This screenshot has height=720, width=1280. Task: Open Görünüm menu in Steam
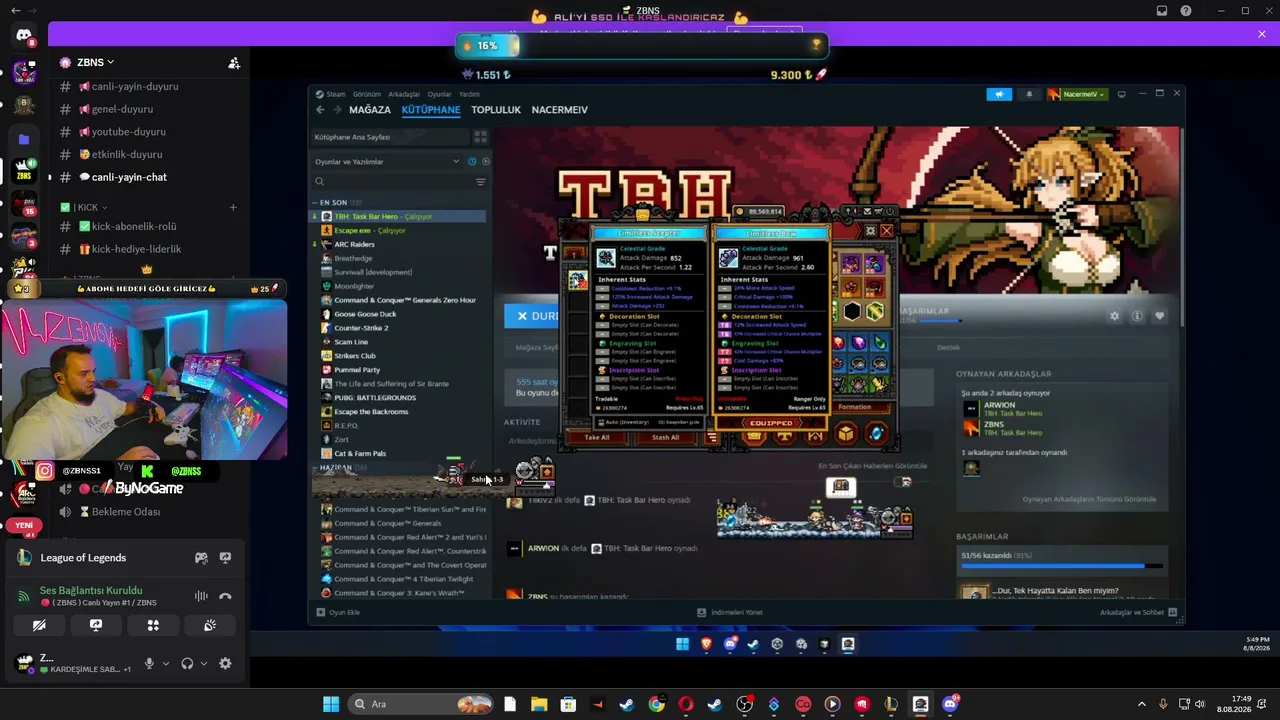tap(367, 94)
